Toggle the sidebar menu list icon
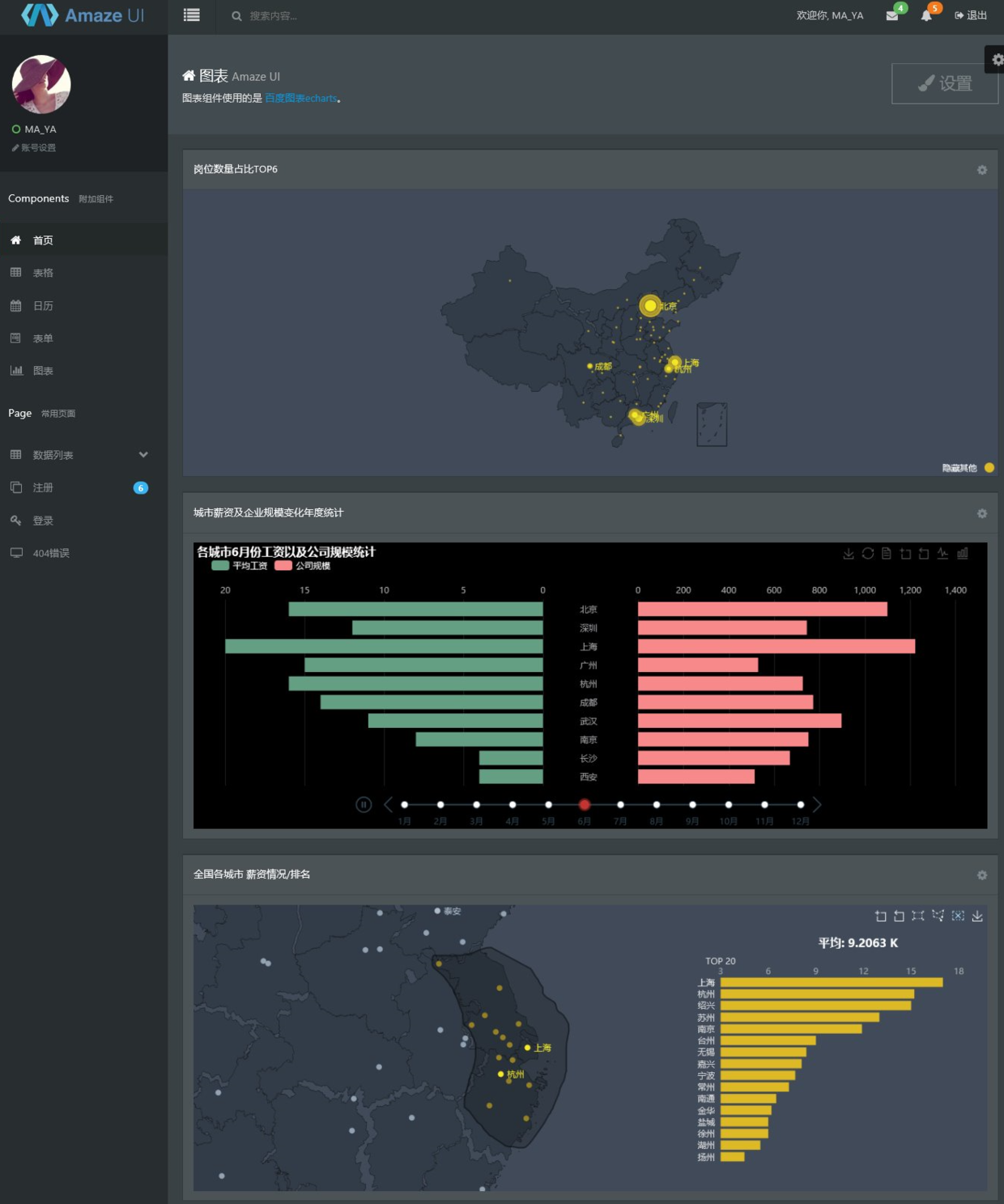 (x=192, y=15)
